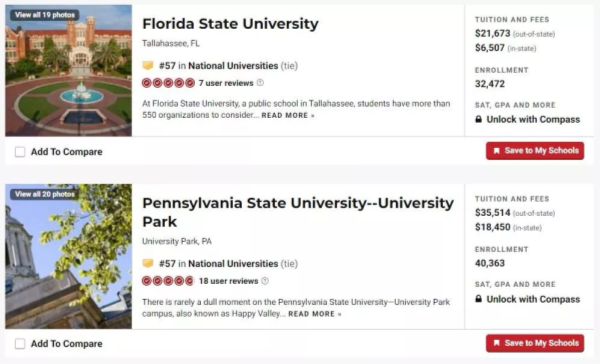The image size is (600, 364).
Task: View all 19 photos of Florida State
Action: [45, 15]
